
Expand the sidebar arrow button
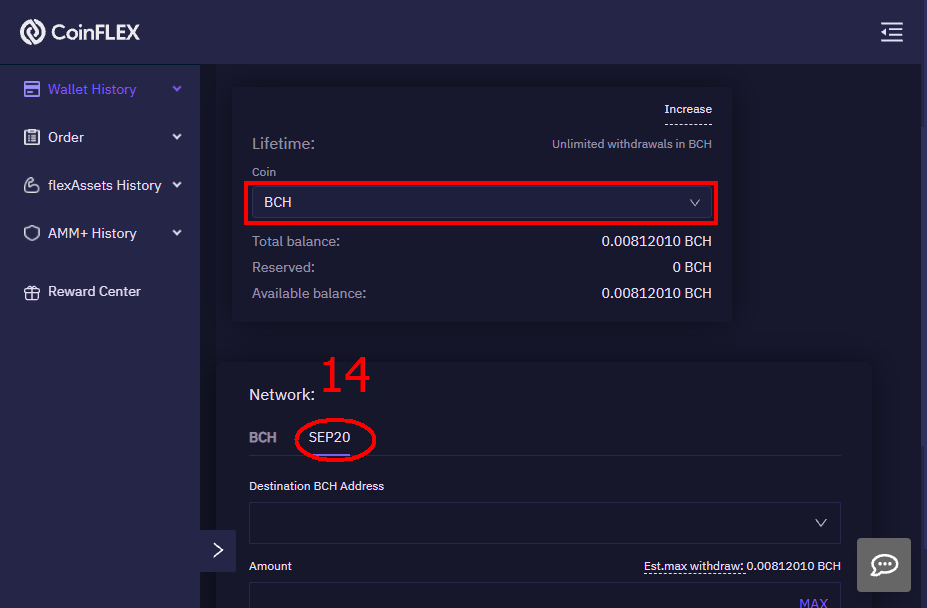218,551
